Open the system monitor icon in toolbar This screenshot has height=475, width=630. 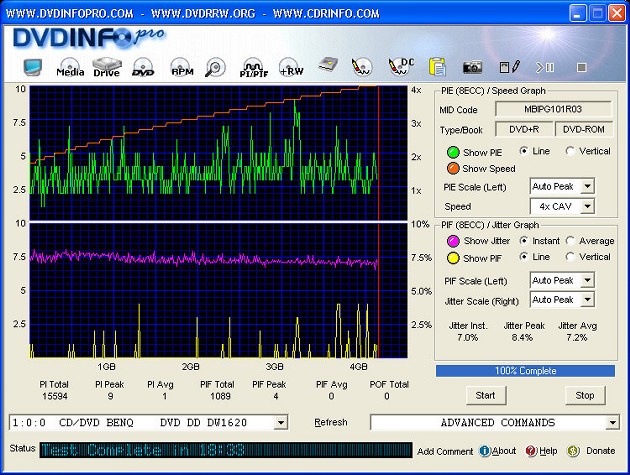click(33, 67)
